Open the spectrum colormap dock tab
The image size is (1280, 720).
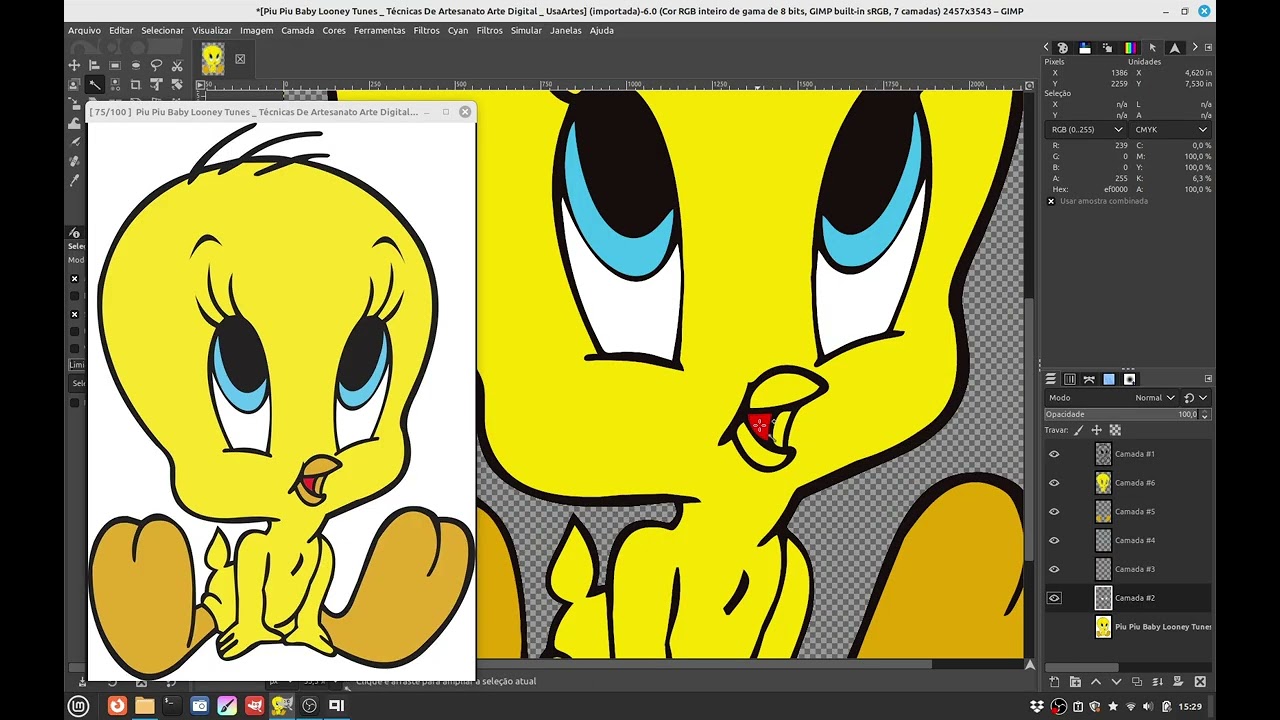(x=1130, y=47)
